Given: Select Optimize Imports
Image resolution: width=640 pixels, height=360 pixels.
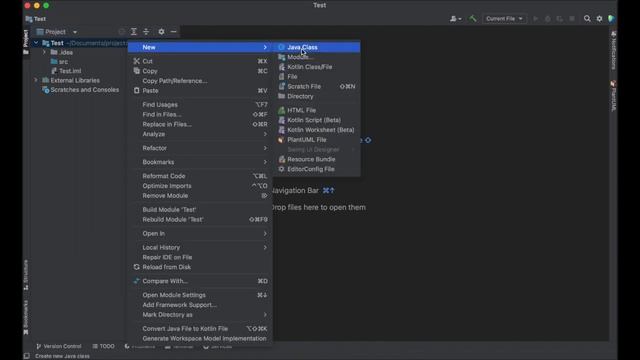Looking at the screenshot, I should [x=200, y=186].
